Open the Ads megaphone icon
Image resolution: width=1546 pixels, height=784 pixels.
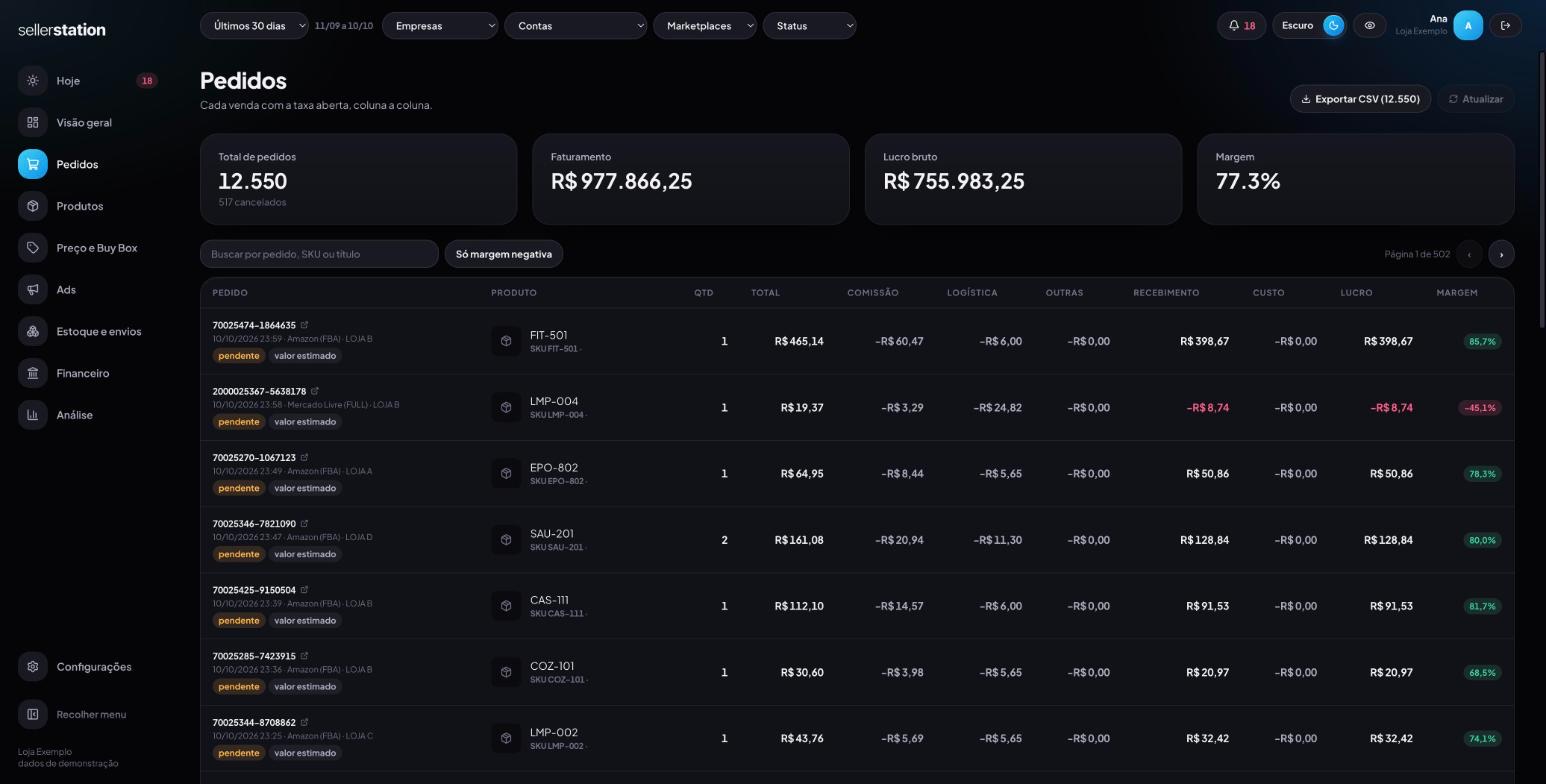pyautogui.click(x=33, y=290)
